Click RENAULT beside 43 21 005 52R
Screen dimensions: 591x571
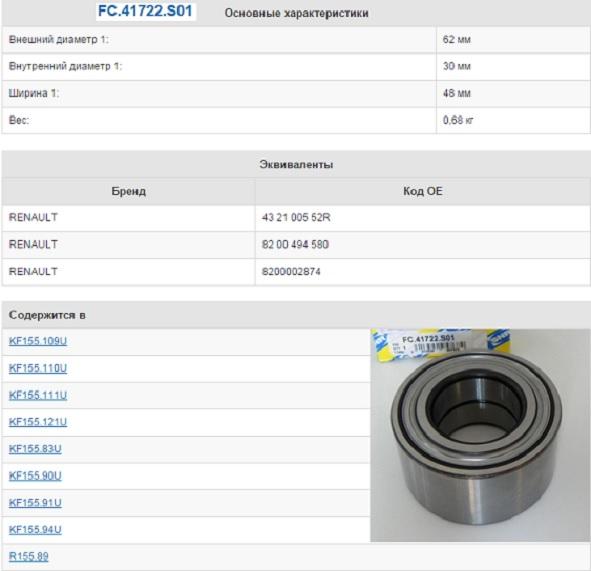click(x=33, y=217)
